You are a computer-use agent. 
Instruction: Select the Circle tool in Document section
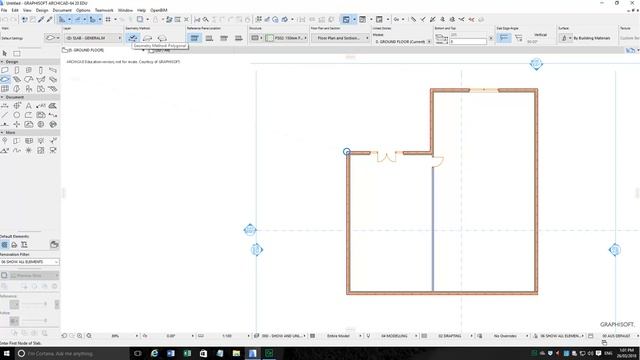17,115
